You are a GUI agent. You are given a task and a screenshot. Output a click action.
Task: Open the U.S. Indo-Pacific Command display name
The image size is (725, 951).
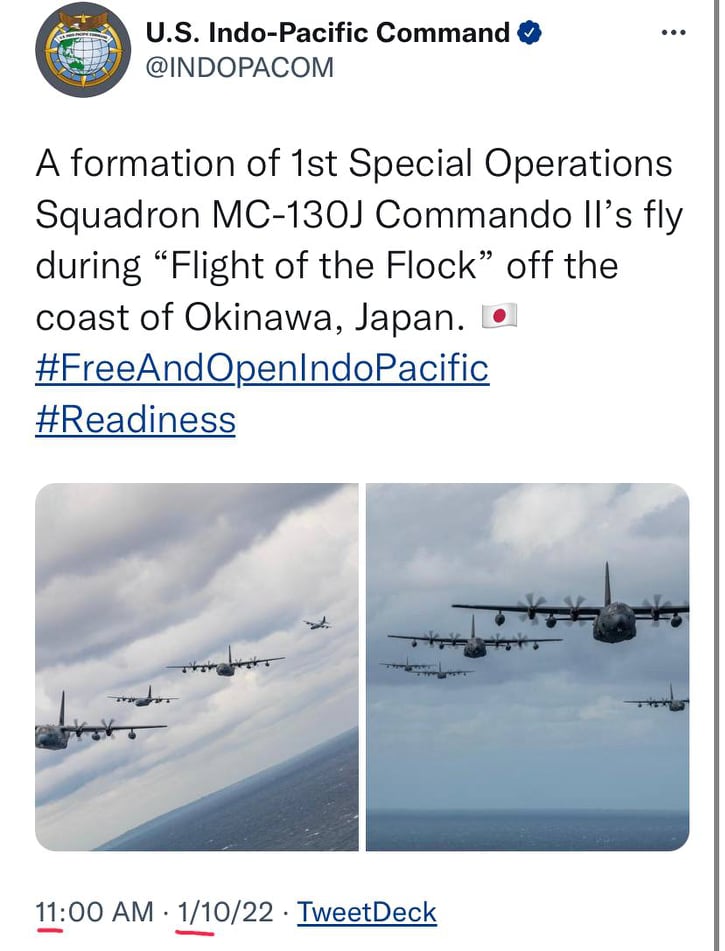tap(328, 33)
